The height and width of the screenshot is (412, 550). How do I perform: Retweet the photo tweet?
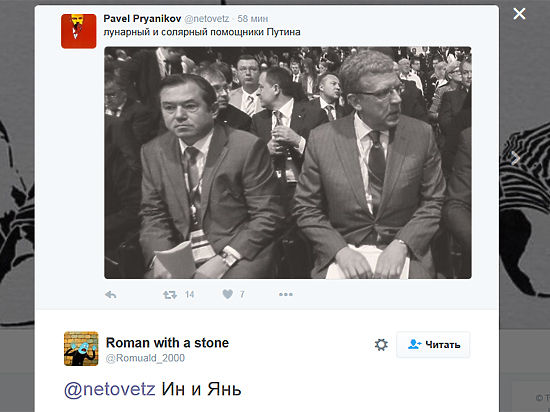[x=170, y=295]
